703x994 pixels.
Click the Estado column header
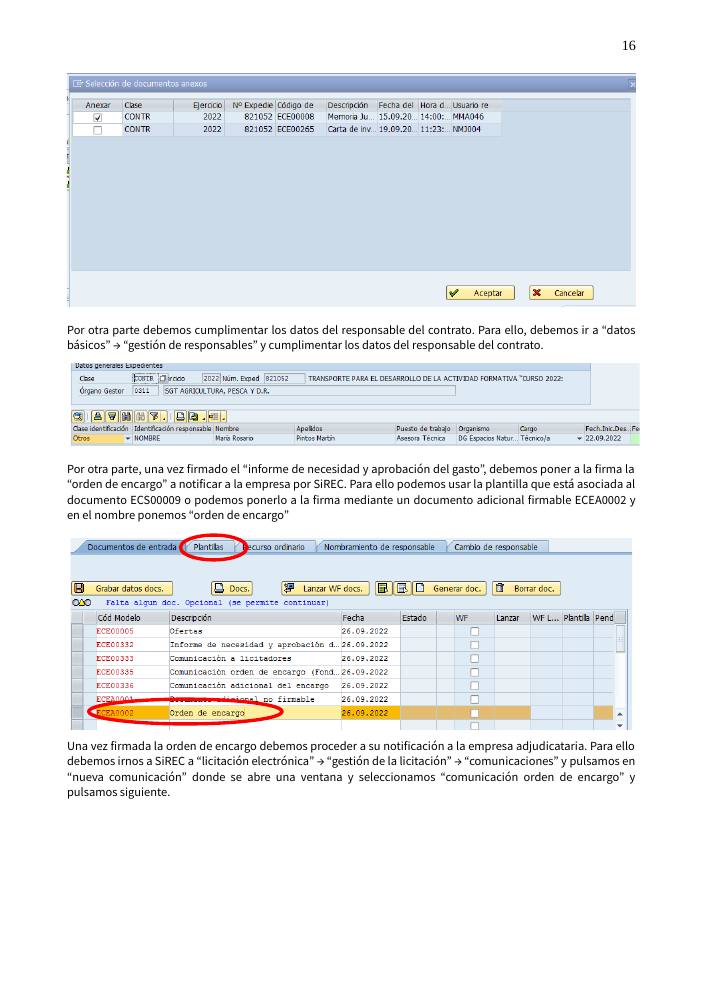pyautogui.click(x=418, y=617)
